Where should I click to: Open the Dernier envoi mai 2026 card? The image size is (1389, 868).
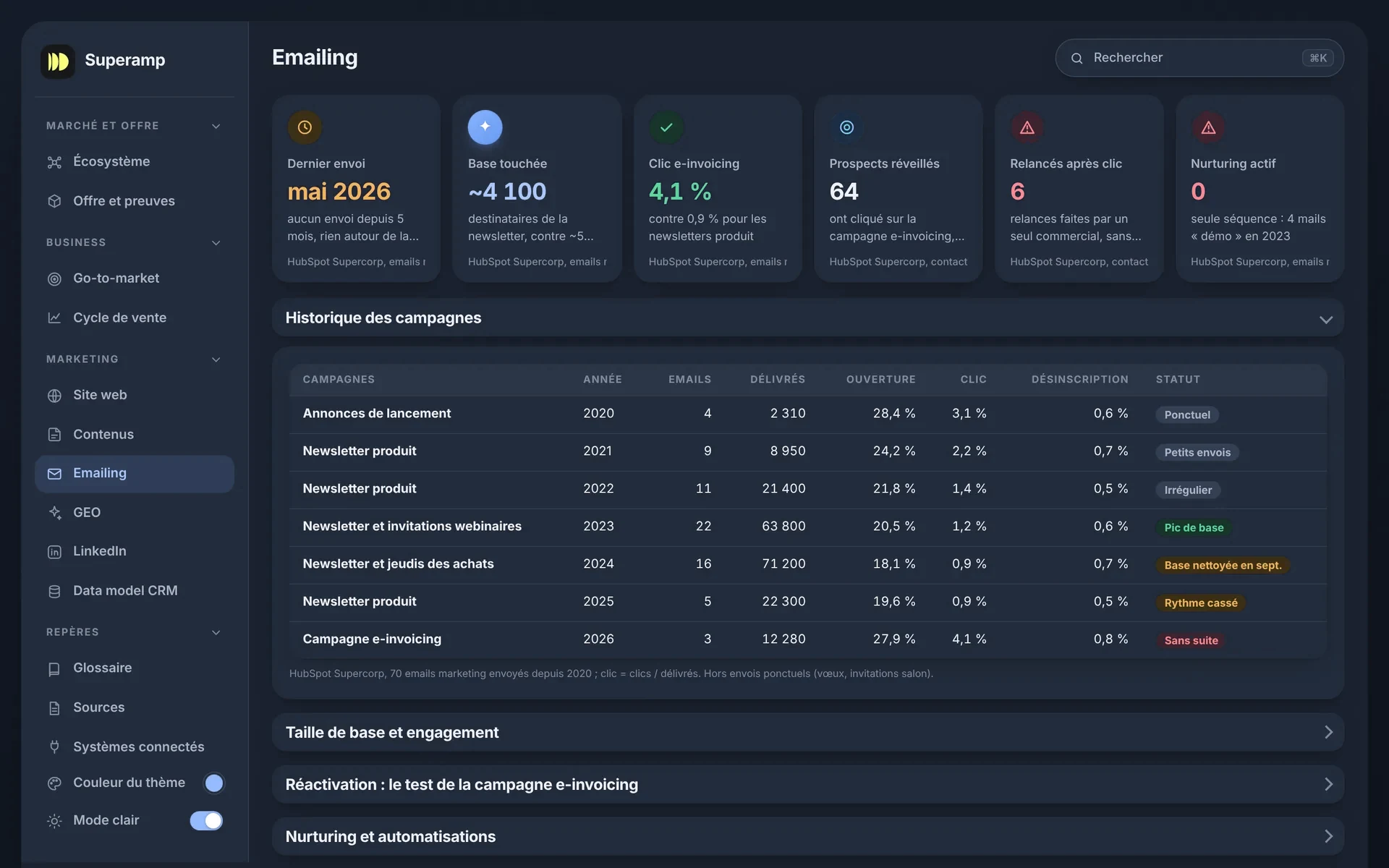click(356, 189)
